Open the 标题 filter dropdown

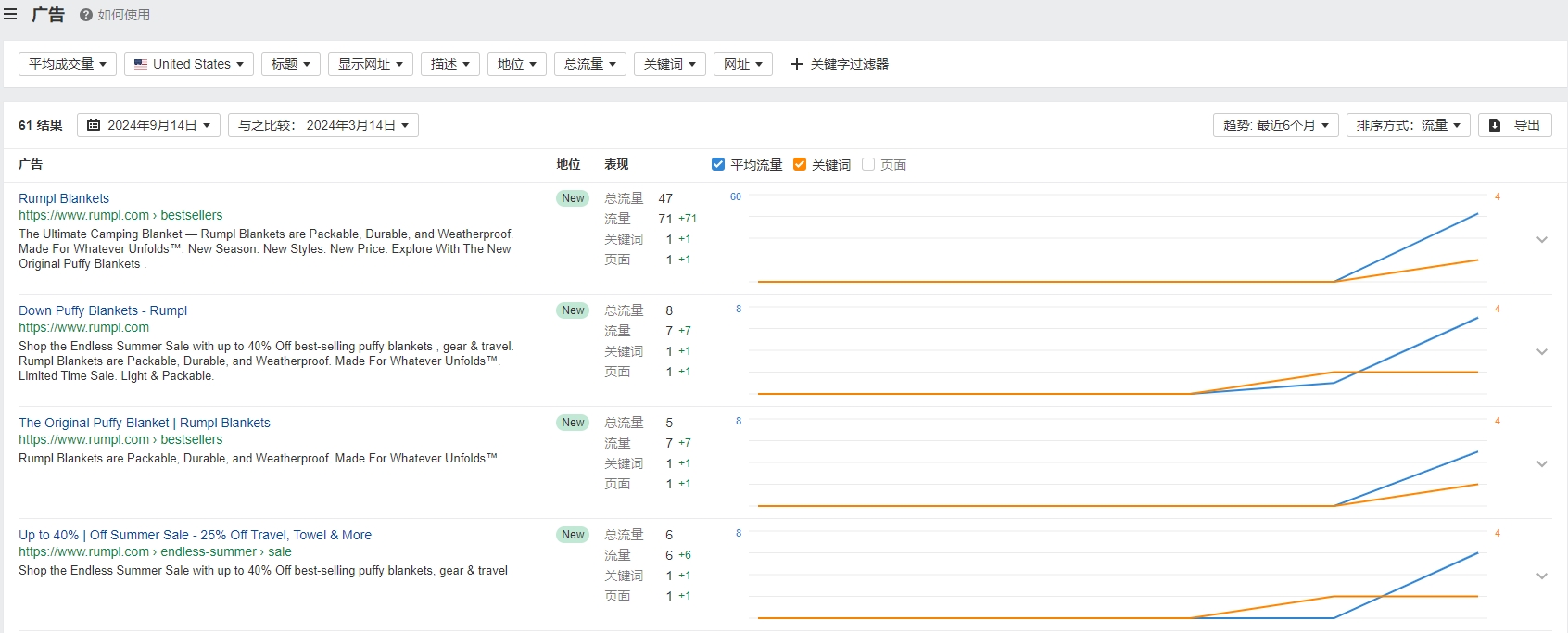point(291,64)
